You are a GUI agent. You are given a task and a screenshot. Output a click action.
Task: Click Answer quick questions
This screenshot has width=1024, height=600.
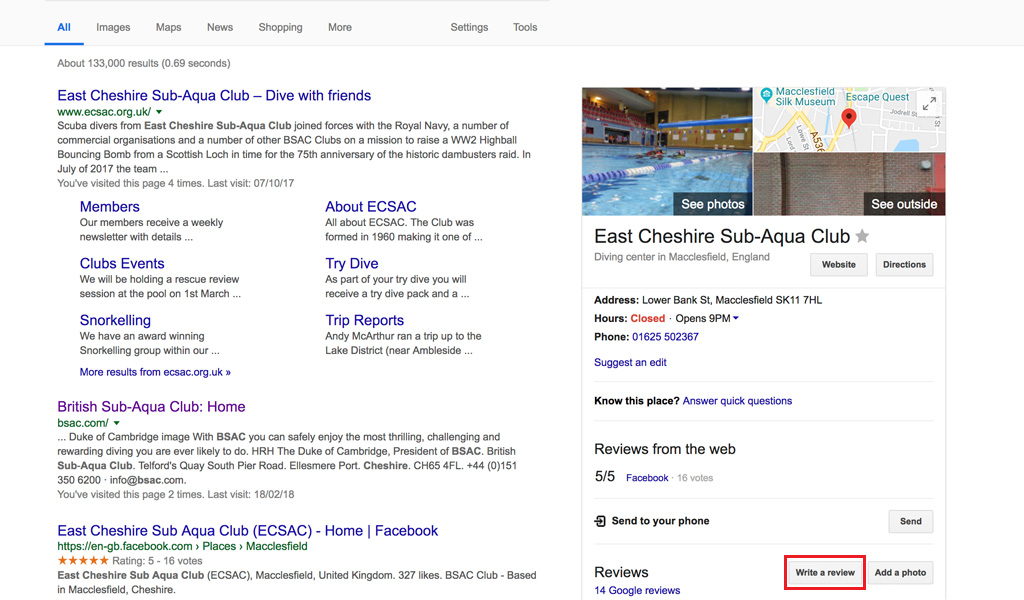[737, 401]
